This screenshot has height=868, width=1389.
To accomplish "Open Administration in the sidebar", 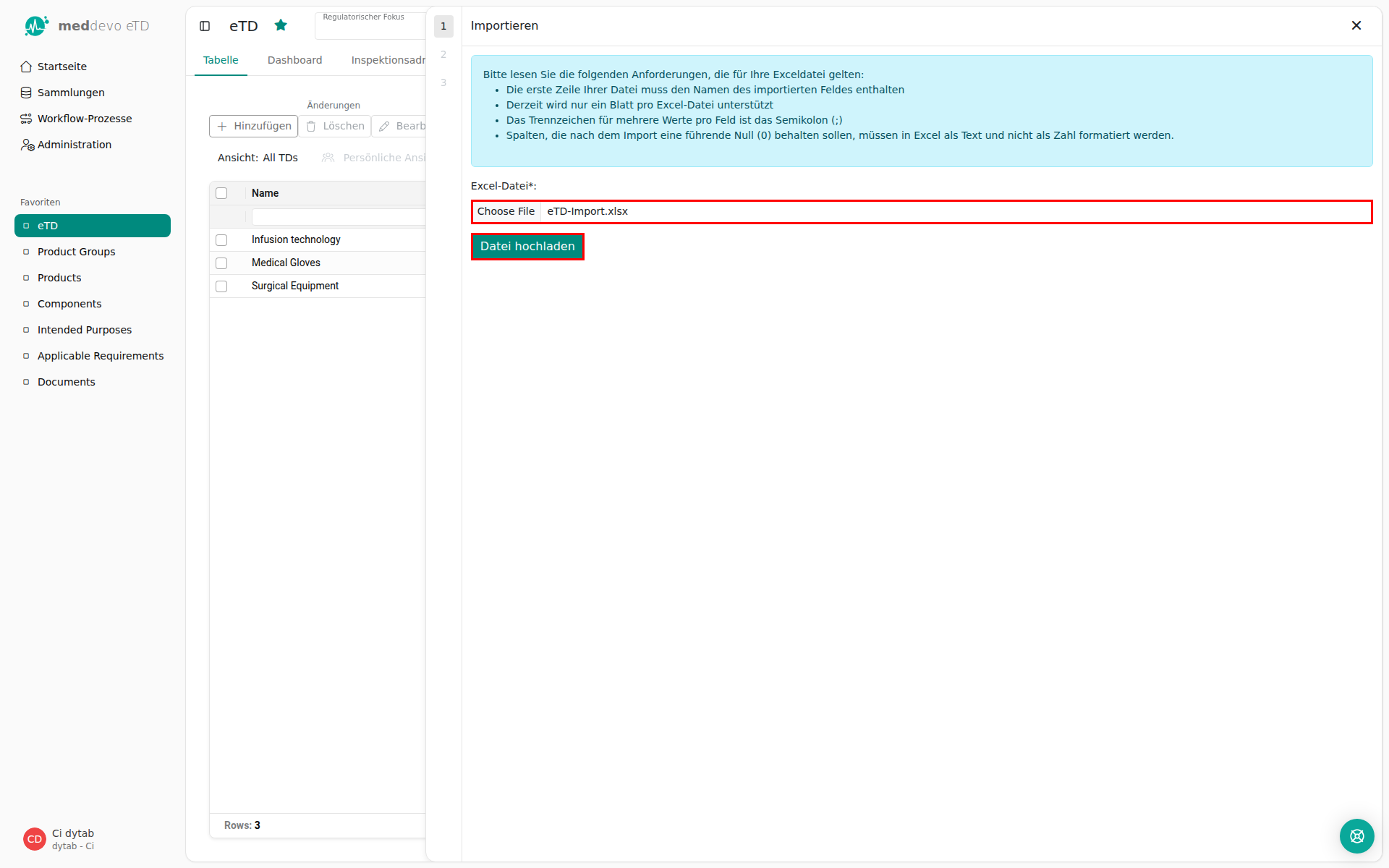I will [x=75, y=145].
